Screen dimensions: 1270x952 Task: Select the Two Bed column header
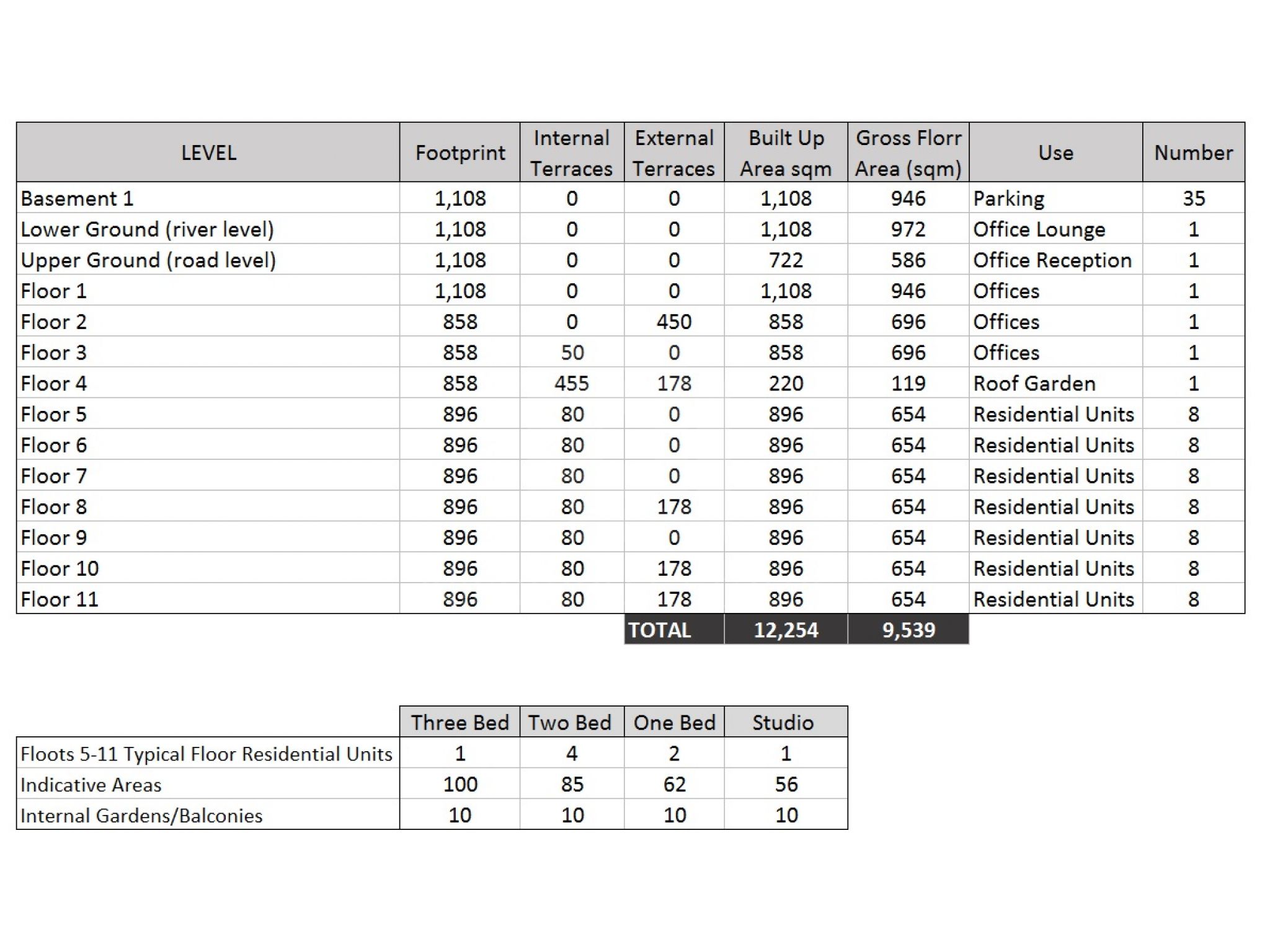pyautogui.click(x=572, y=722)
